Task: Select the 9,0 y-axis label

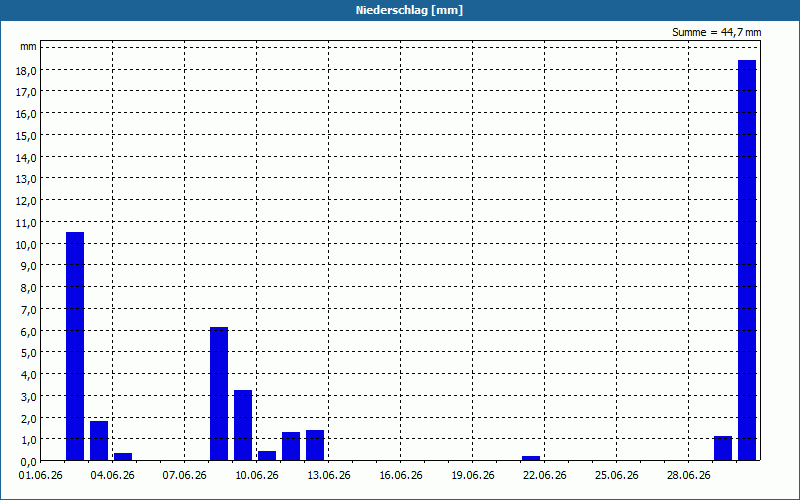Action: tap(28, 266)
